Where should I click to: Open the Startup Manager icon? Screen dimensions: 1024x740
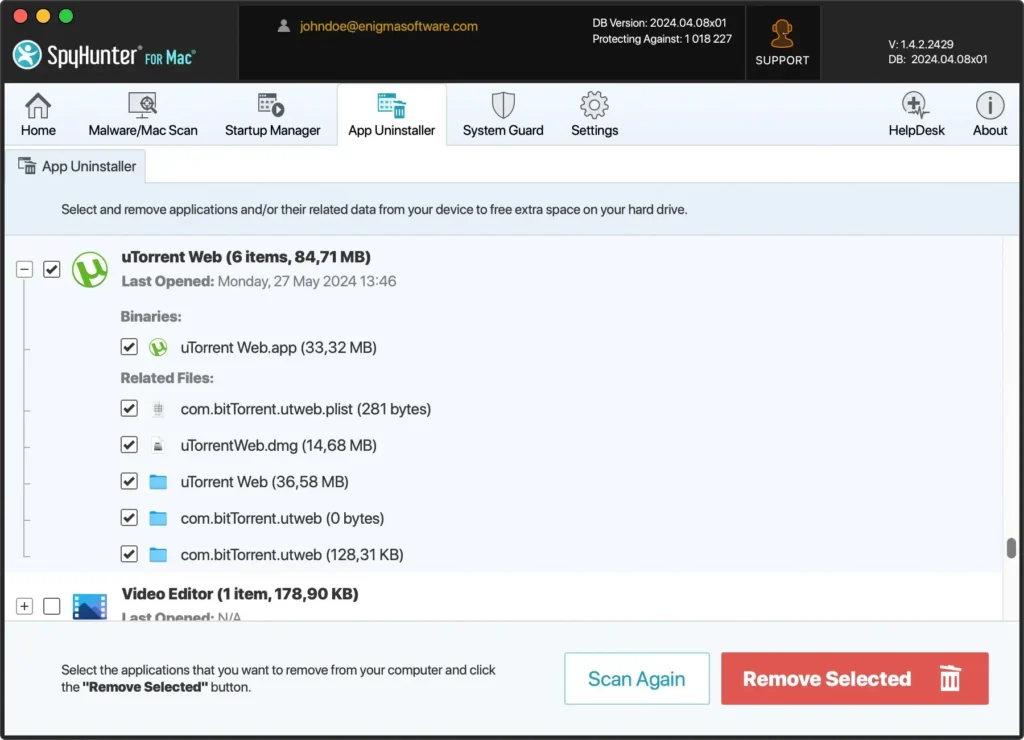click(271, 105)
